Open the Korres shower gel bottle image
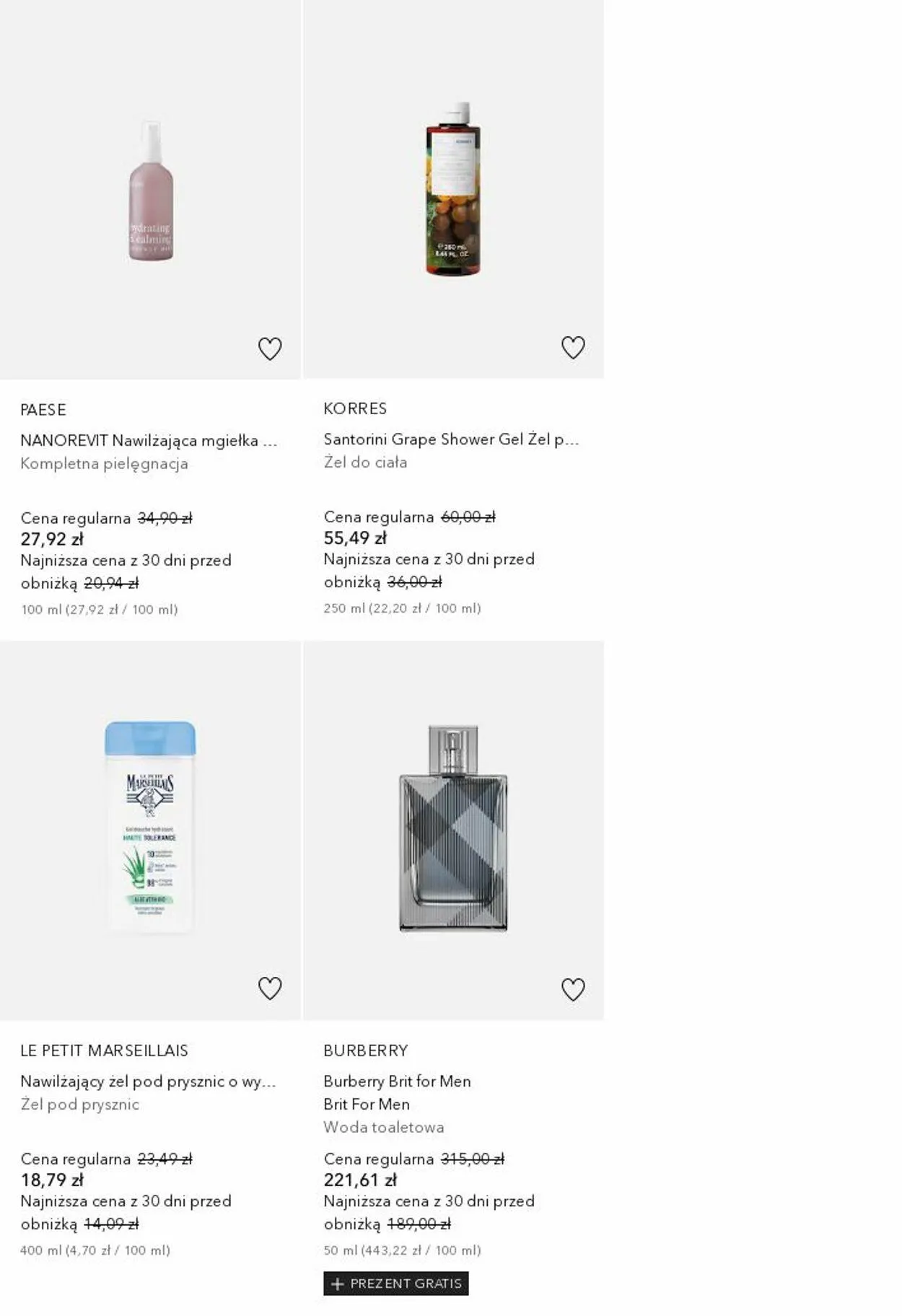Screen dimensions: 902x1316 pos(453,189)
